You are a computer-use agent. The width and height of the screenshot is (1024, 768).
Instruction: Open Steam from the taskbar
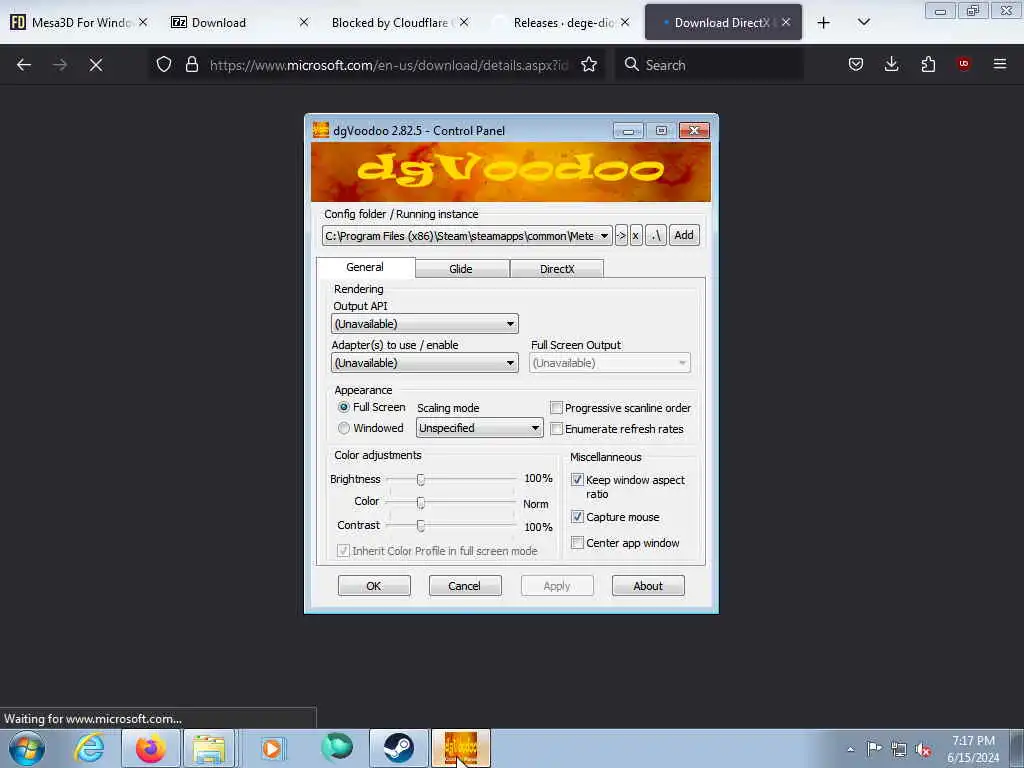pyautogui.click(x=399, y=748)
